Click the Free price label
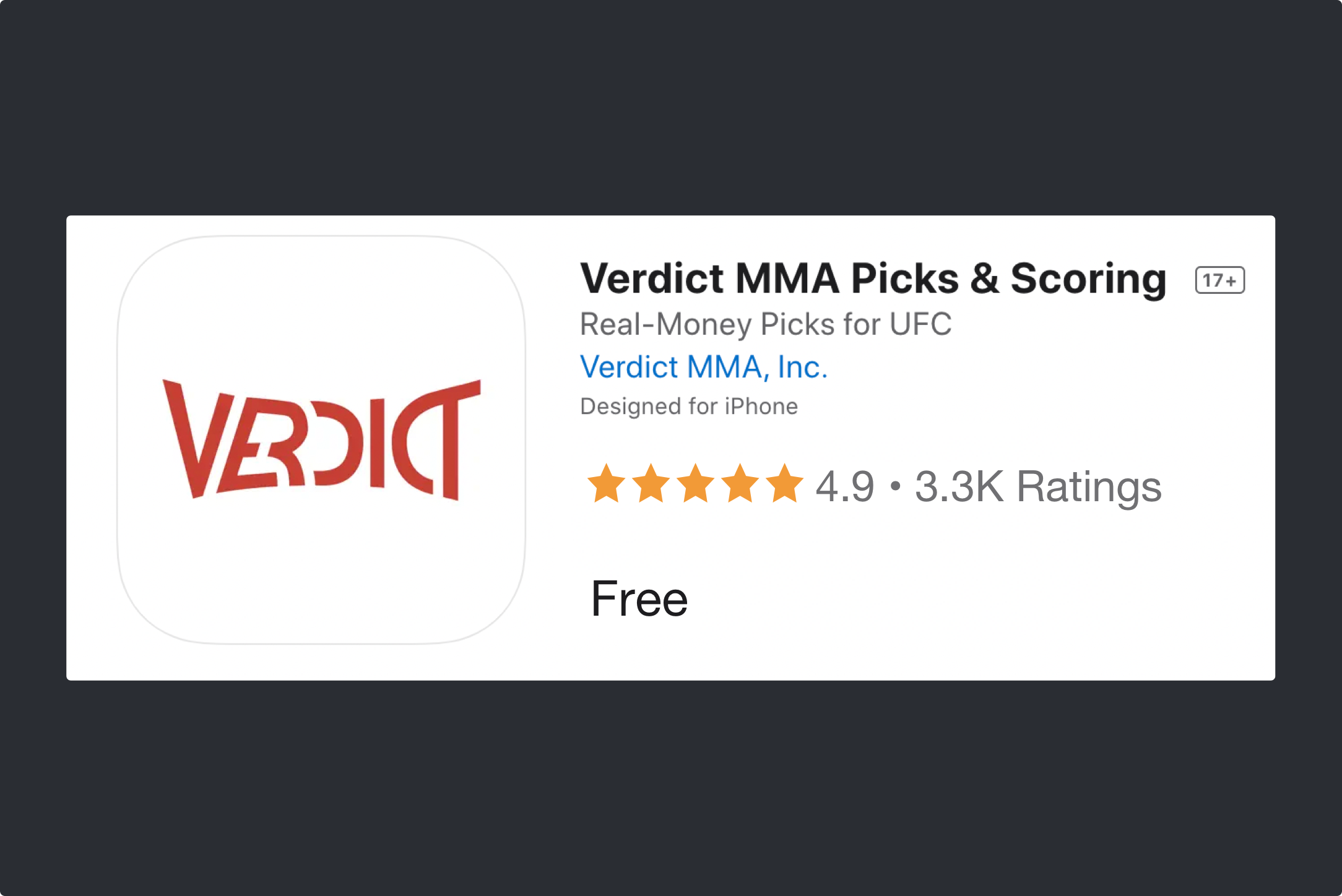The width and height of the screenshot is (1342, 896). [x=639, y=599]
